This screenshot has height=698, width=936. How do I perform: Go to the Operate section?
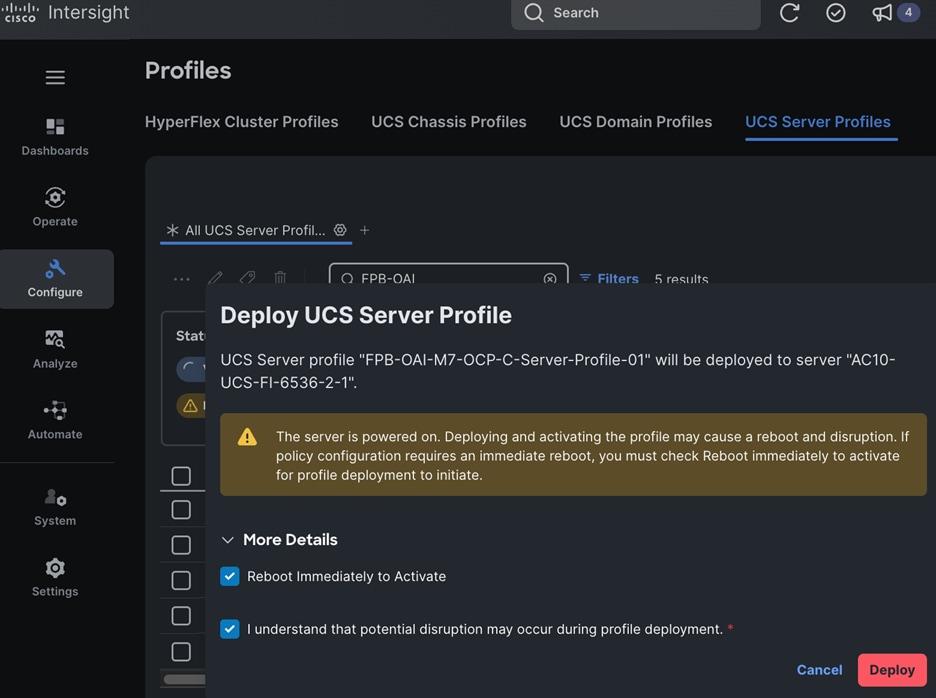[55, 207]
